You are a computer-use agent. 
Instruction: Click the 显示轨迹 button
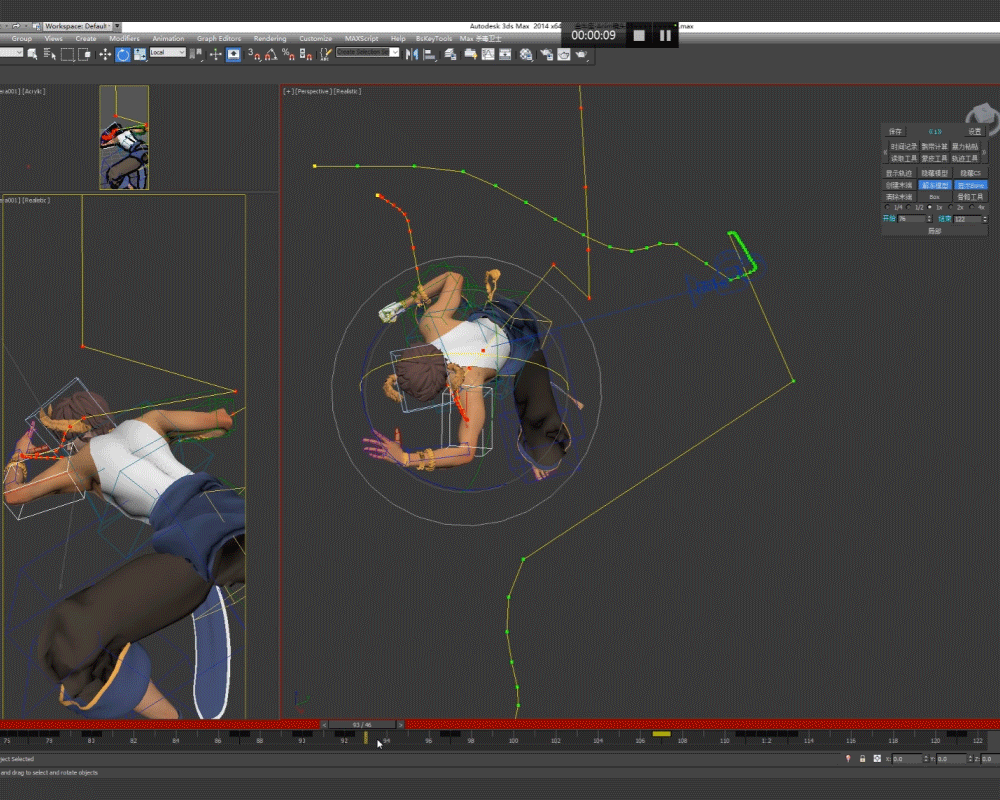tap(899, 173)
